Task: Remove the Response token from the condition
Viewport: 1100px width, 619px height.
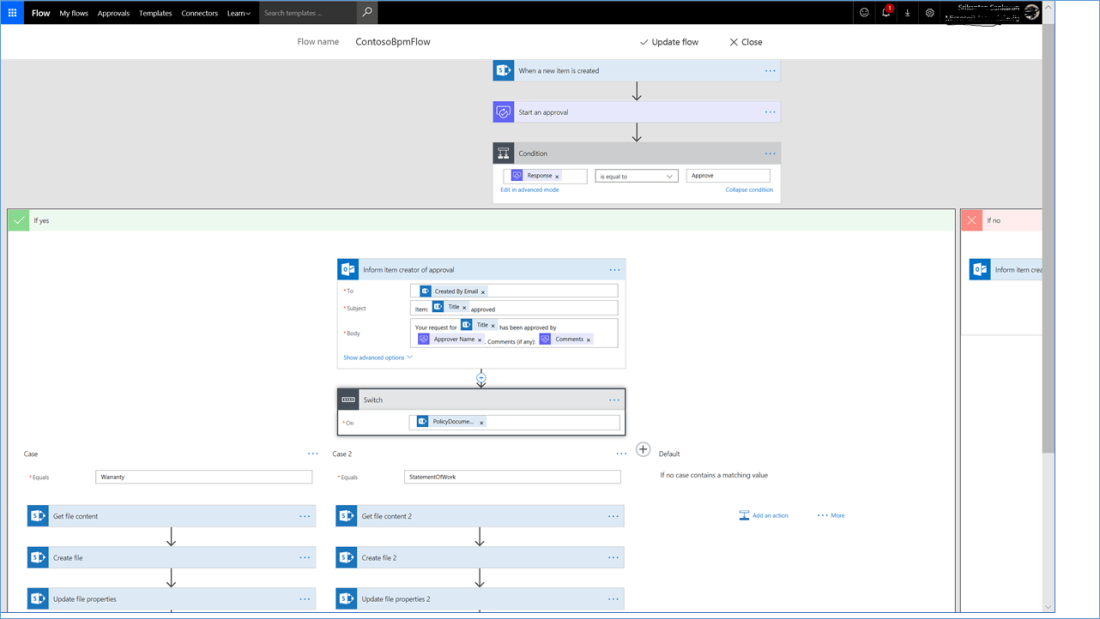Action: point(557,177)
